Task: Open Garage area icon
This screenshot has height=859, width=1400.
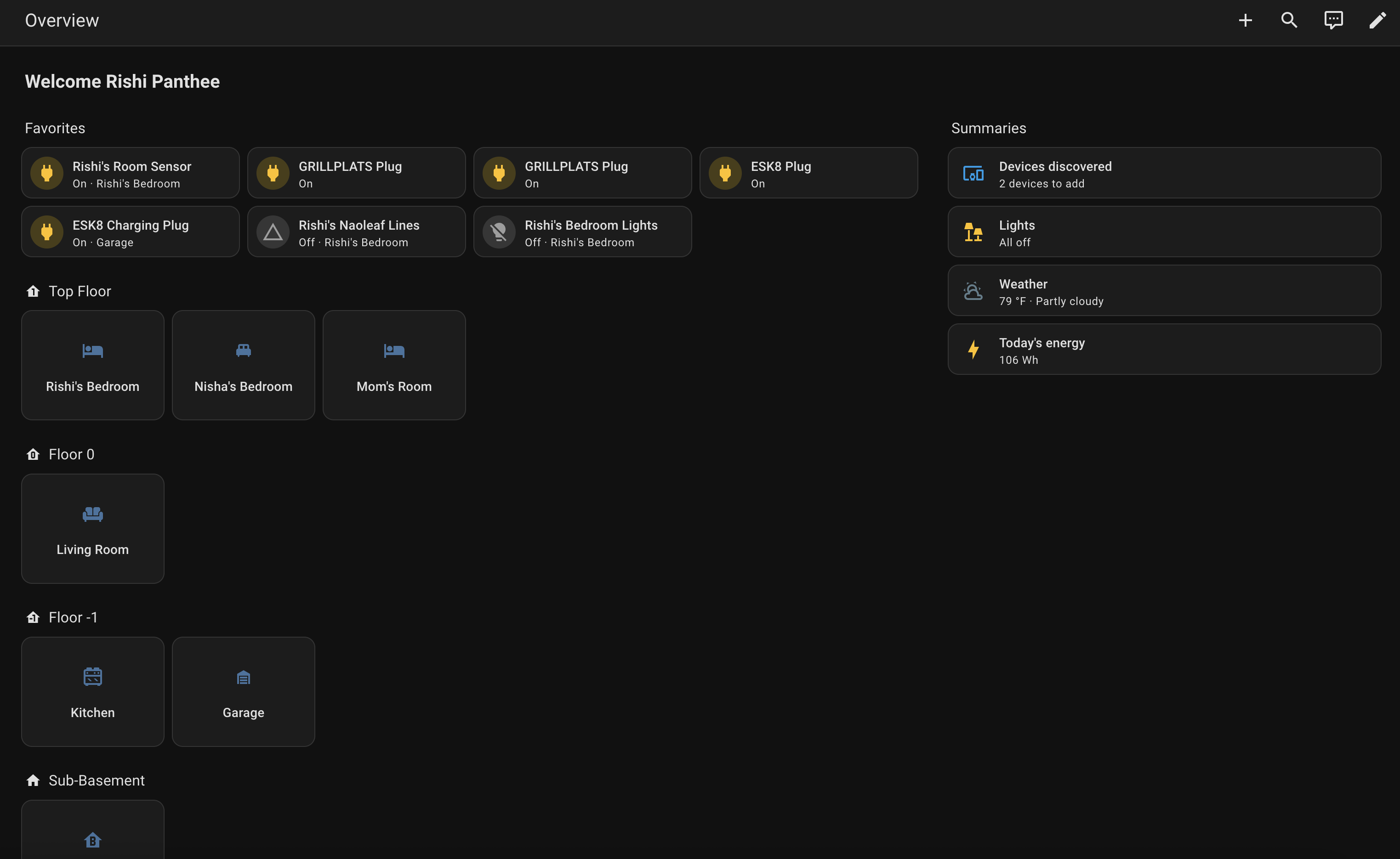Action: click(x=243, y=677)
